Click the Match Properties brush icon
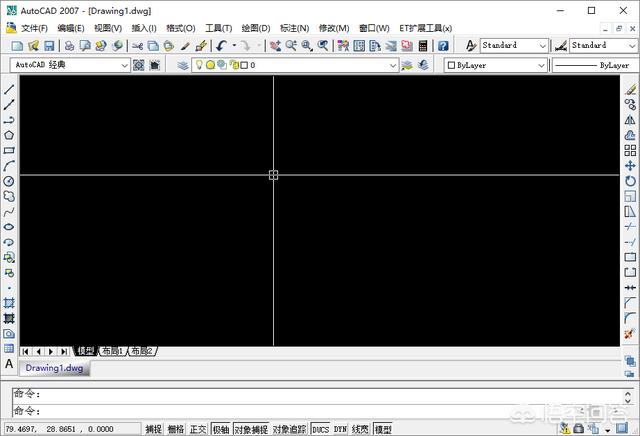 click(185, 46)
